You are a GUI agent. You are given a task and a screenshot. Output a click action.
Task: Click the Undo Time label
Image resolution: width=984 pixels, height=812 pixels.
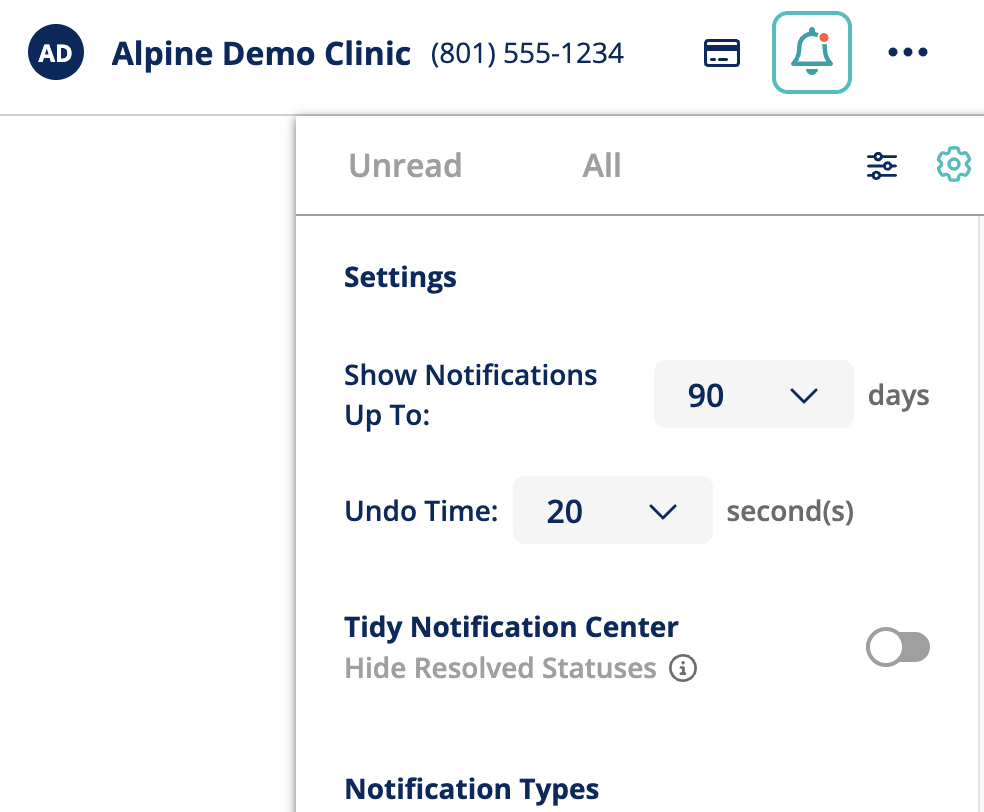coord(422,511)
